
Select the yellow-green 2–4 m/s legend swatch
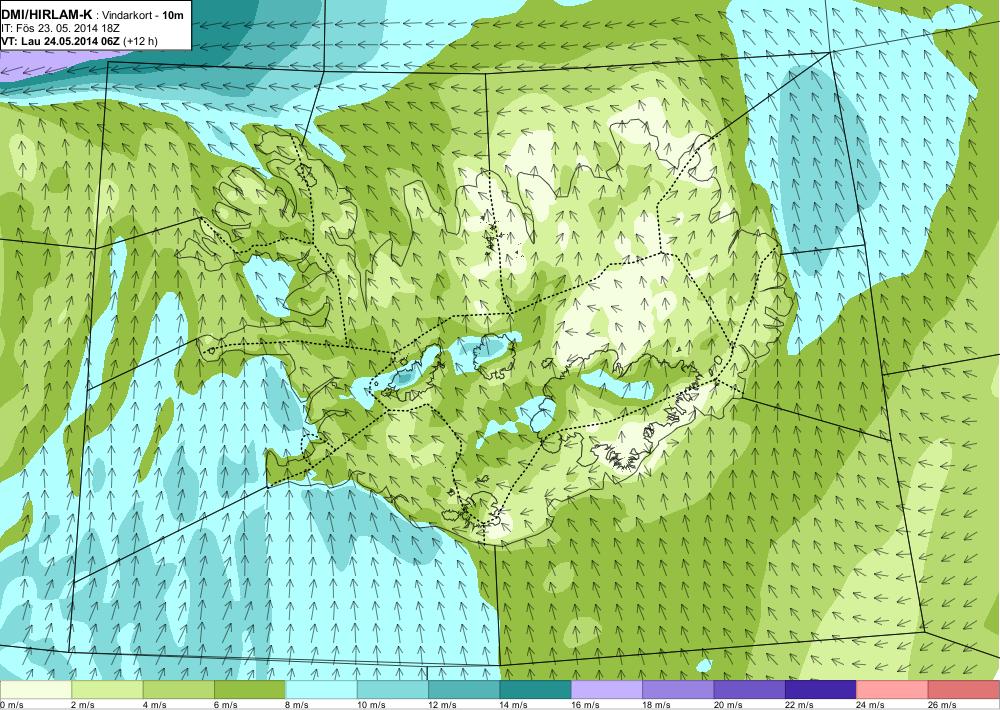tap(107, 690)
